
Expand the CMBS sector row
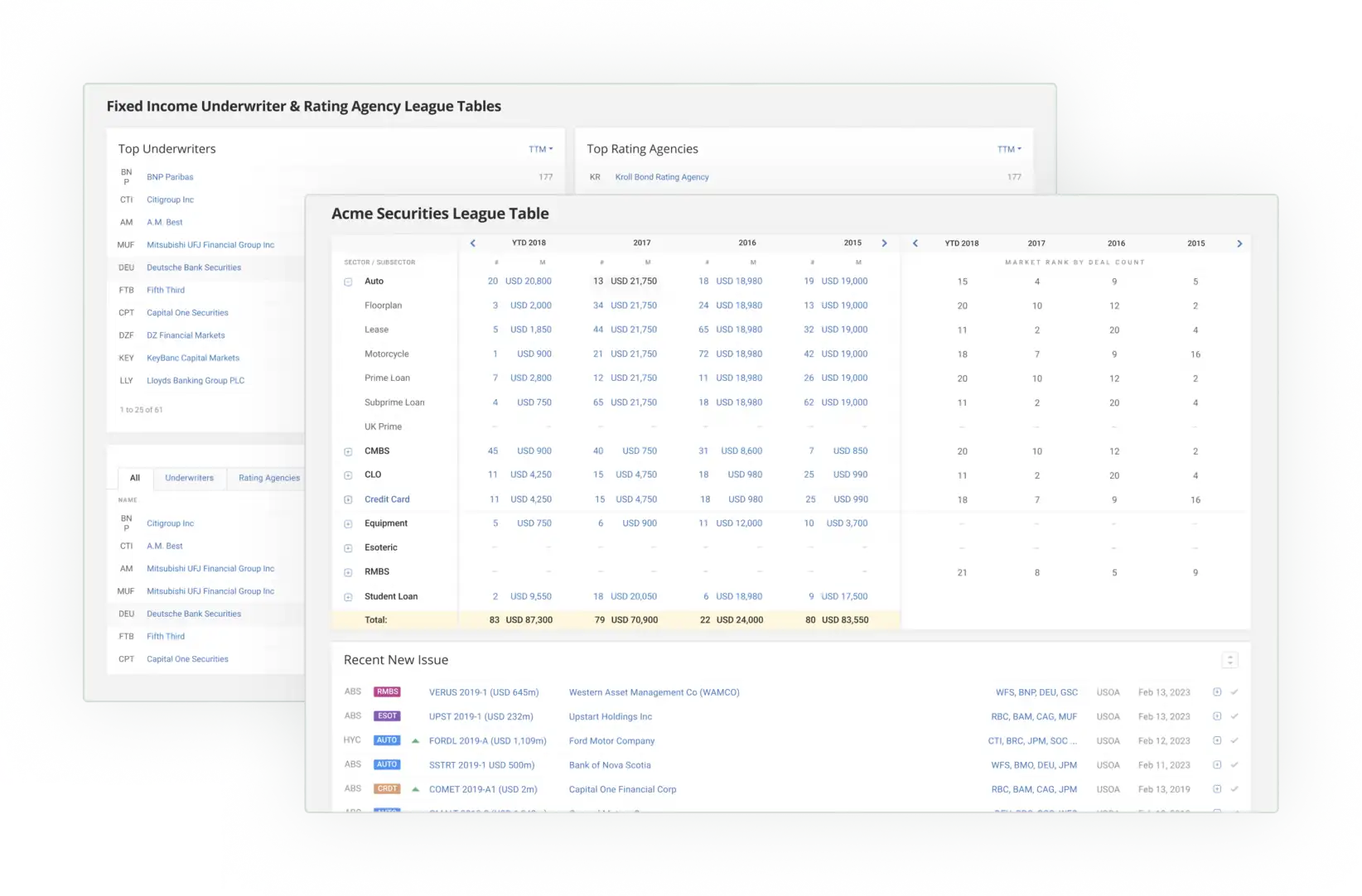pyautogui.click(x=348, y=452)
